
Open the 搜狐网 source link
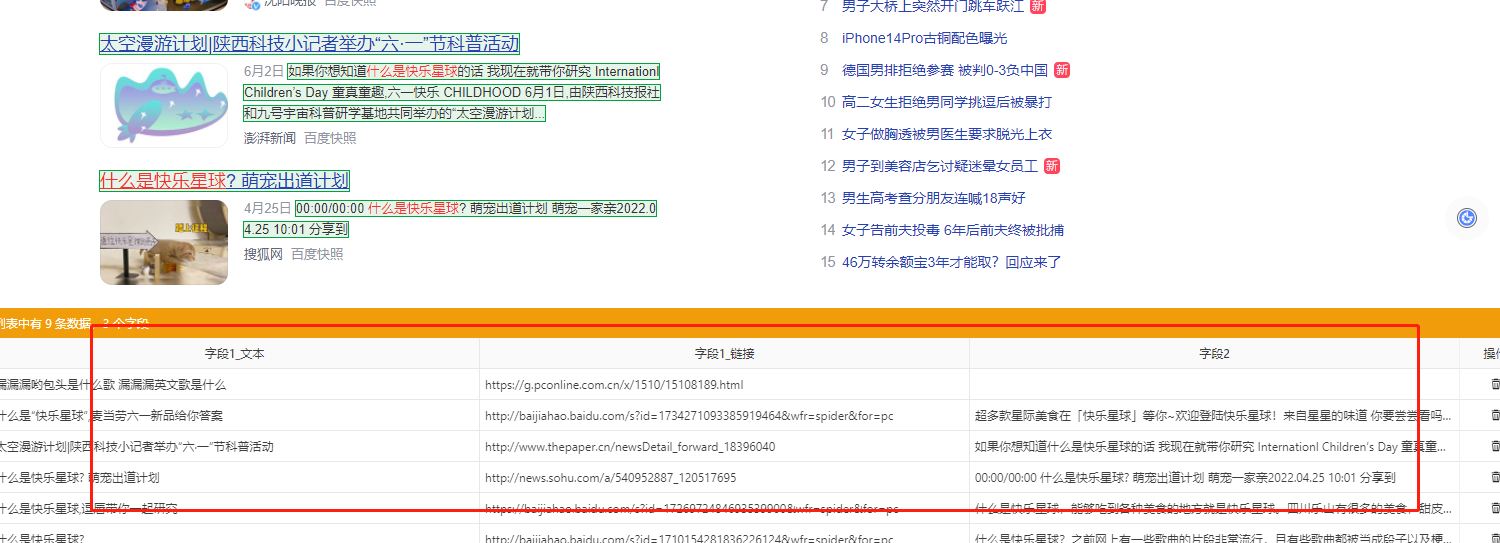click(x=263, y=254)
